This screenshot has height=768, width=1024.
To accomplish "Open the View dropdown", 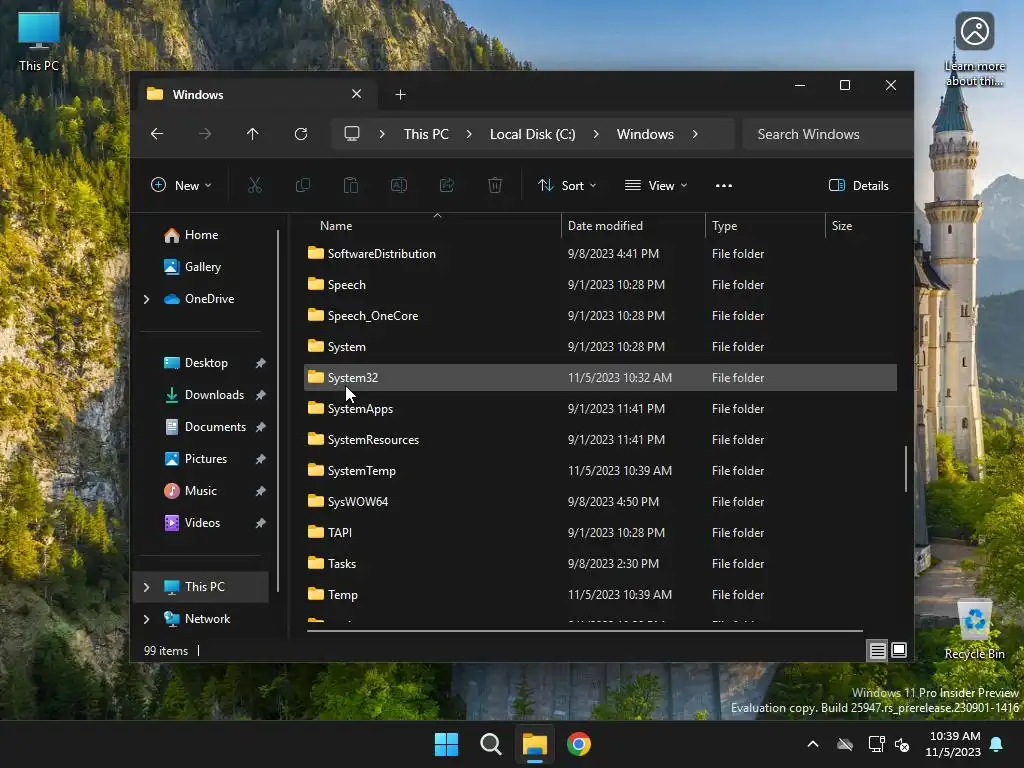I will pyautogui.click(x=656, y=185).
